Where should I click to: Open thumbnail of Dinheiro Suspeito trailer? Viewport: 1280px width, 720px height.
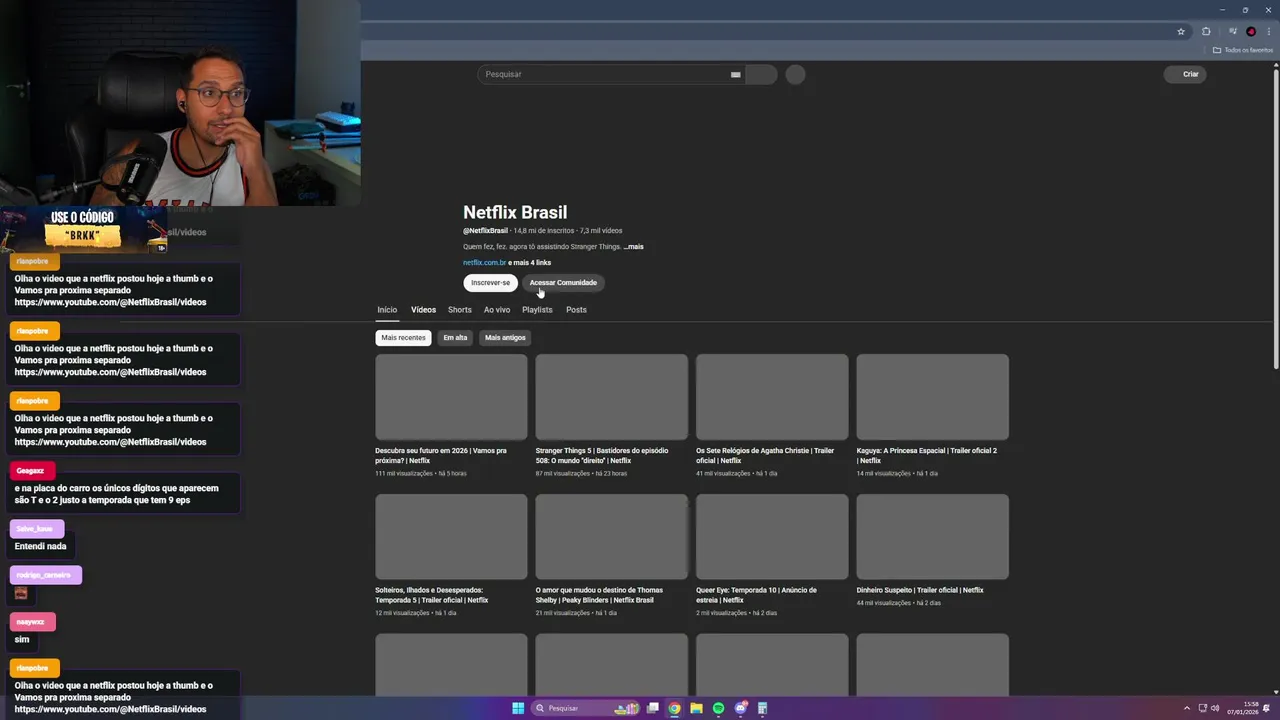pyautogui.click(x=933, y=537)
